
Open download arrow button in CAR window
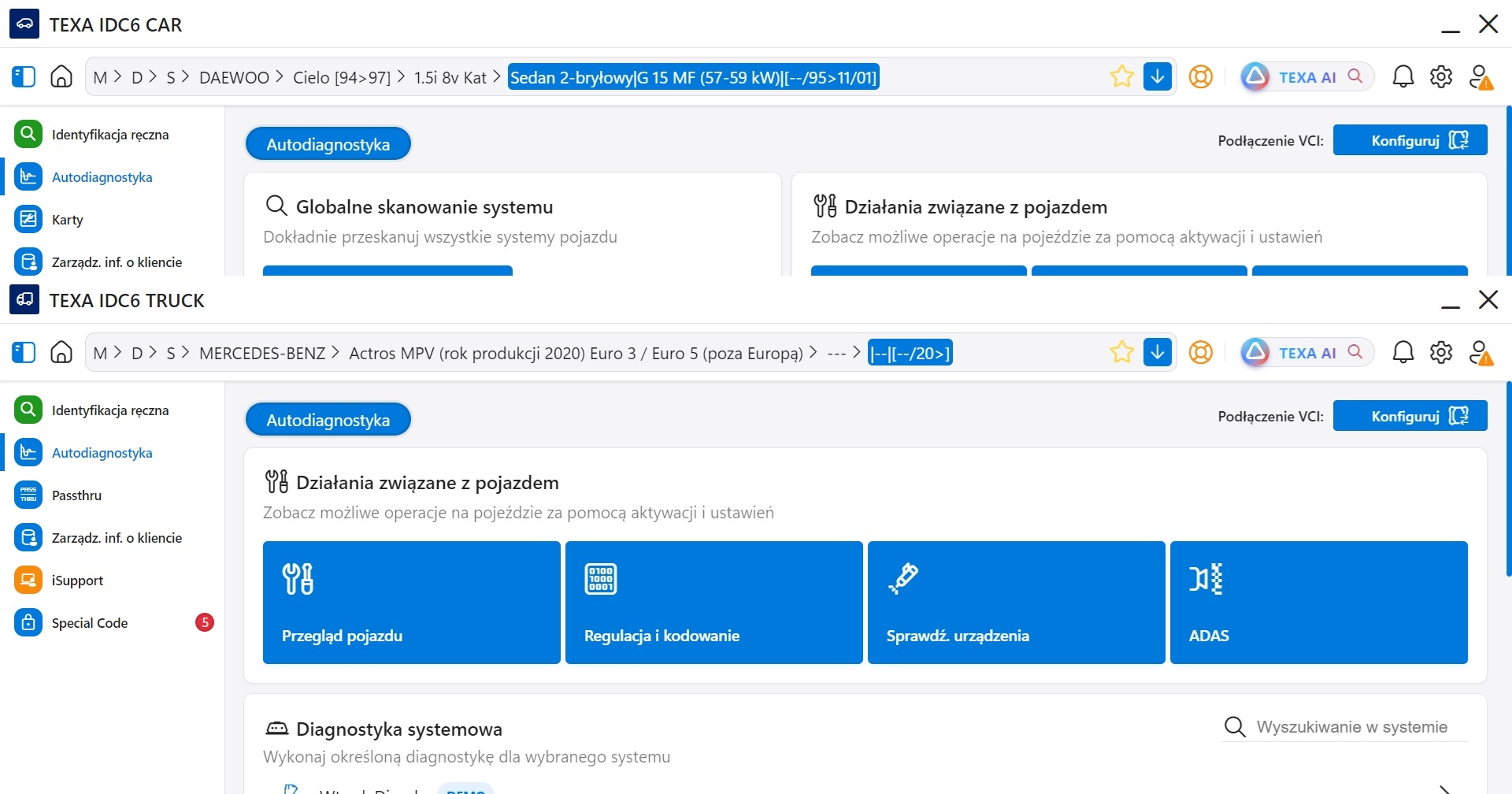click(1158, 76)
